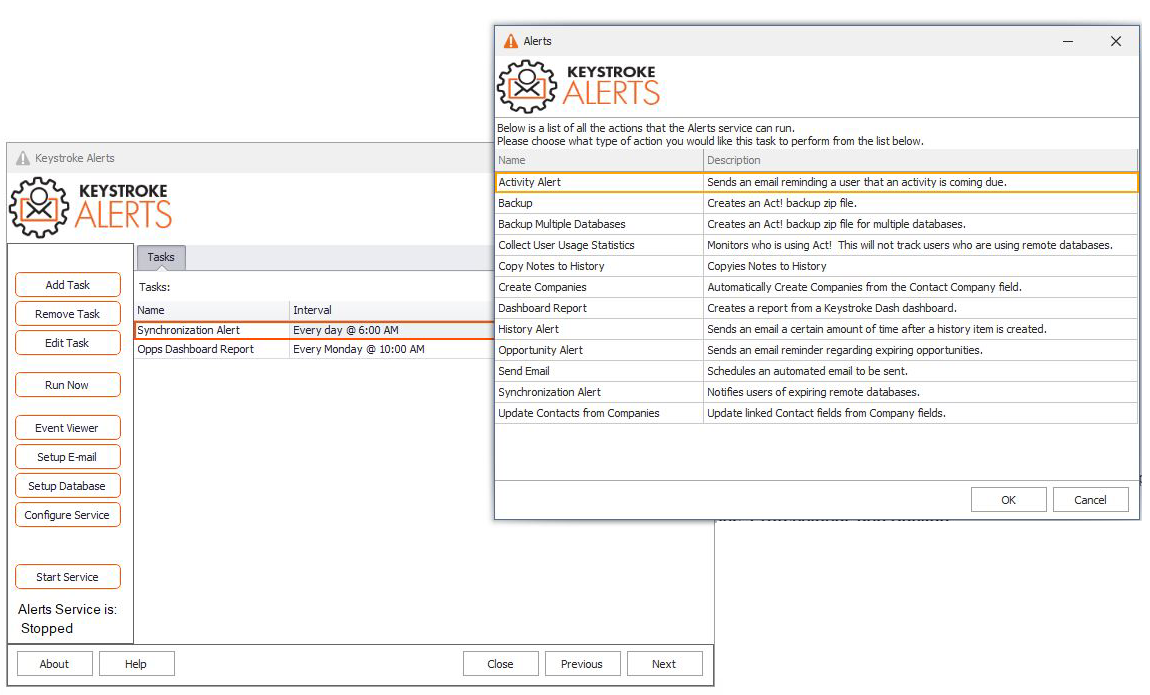Open Setup Database
The height and width of the screenshot is (695, 1150).
pyautogui.click(x=67, y=485)
